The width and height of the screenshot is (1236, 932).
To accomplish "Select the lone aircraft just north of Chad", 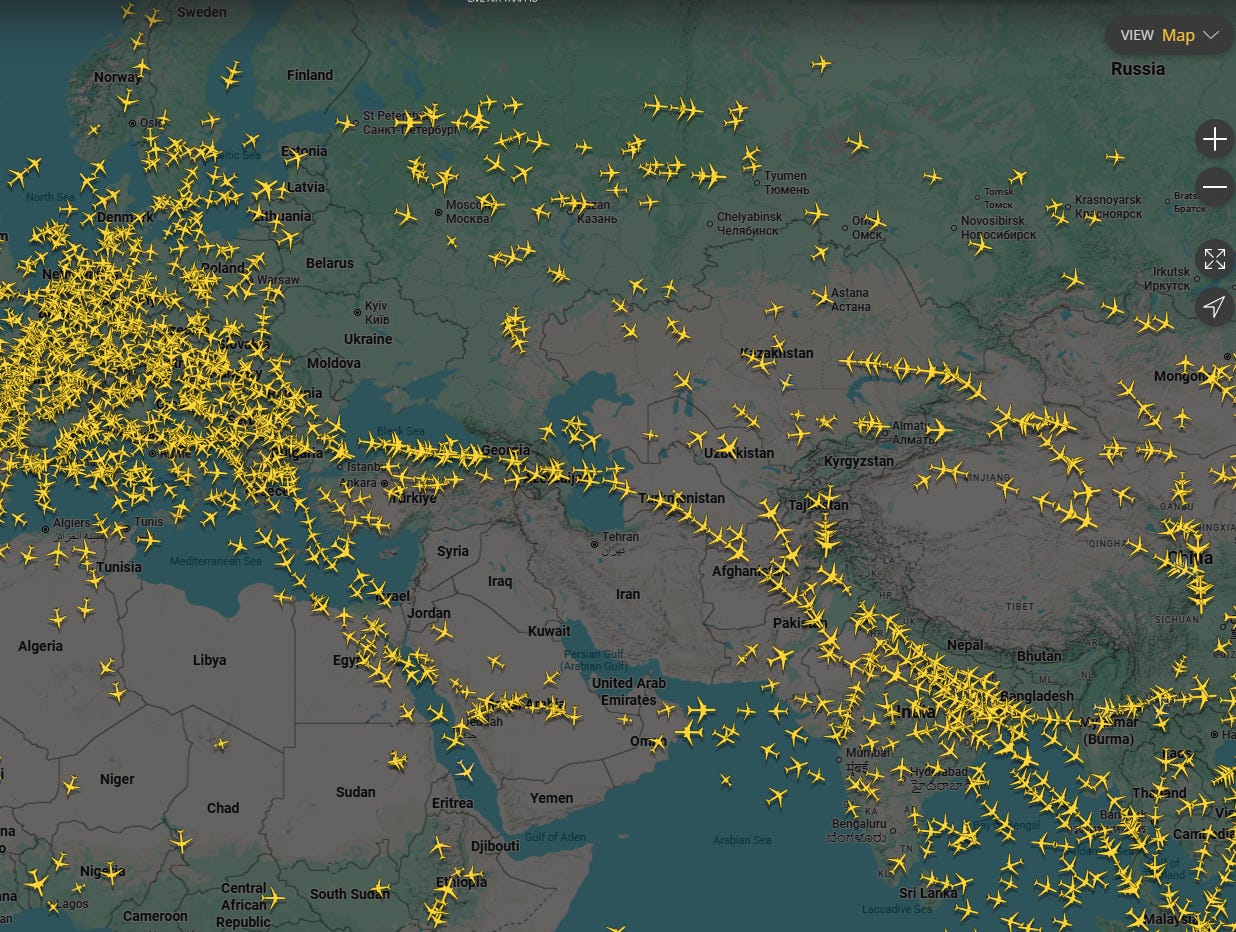I will 221,743.
